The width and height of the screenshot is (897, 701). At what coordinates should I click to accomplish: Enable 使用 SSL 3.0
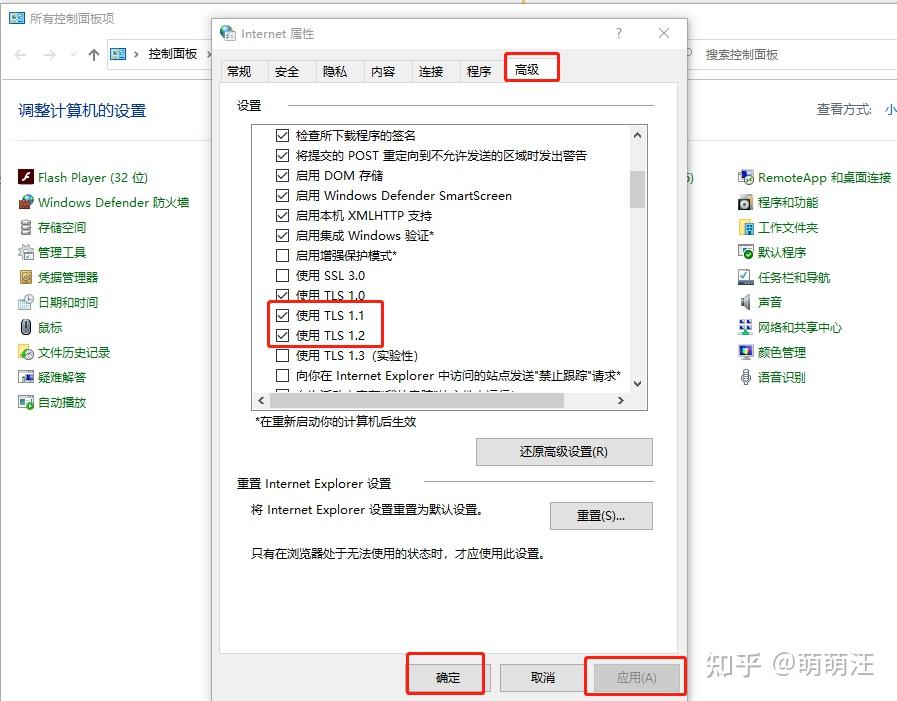pos(283,274)
